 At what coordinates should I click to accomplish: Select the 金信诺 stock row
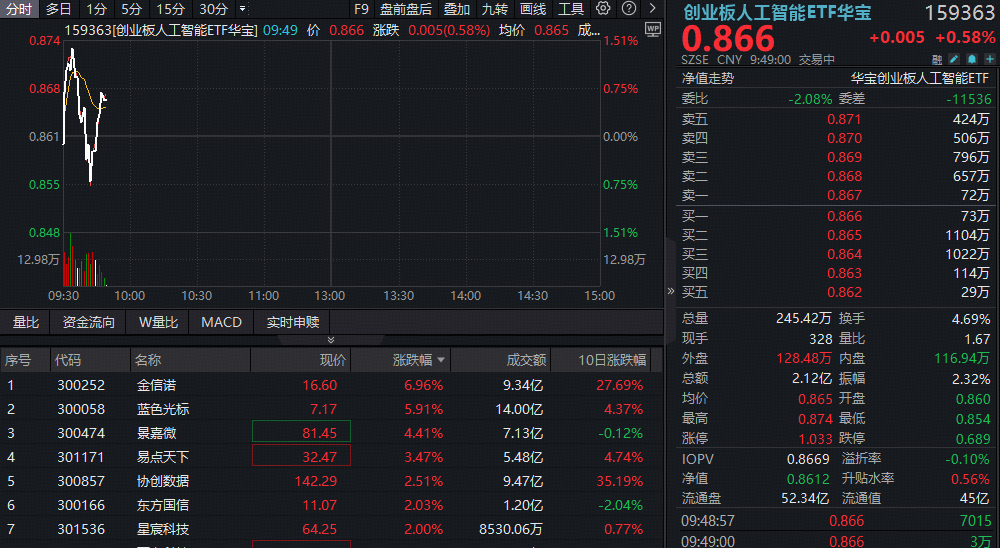pyautogui.click(x=331, y=385)
